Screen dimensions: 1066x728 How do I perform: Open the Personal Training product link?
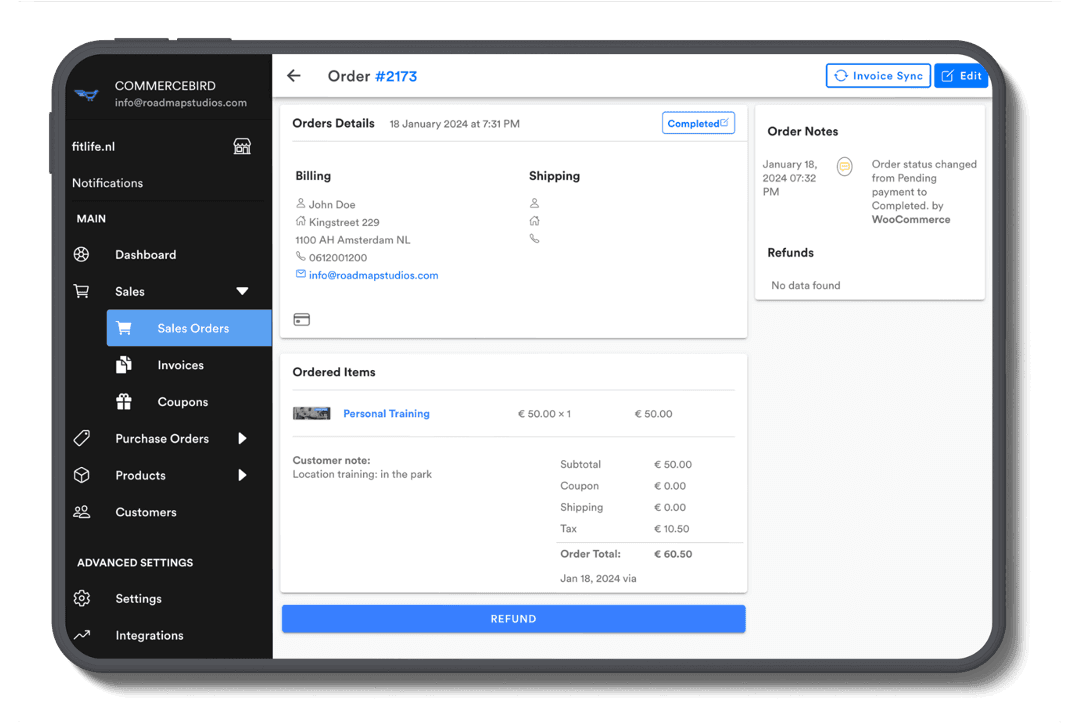(x=386, y=413)
